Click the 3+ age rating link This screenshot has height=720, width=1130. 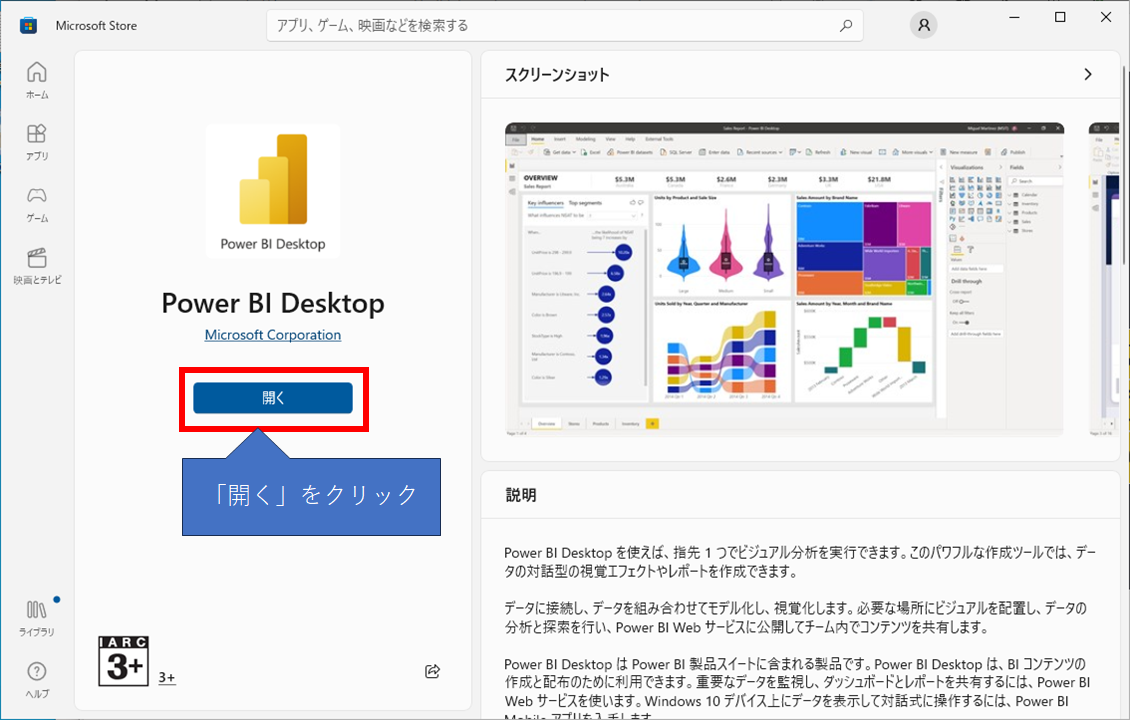point(167,678)
